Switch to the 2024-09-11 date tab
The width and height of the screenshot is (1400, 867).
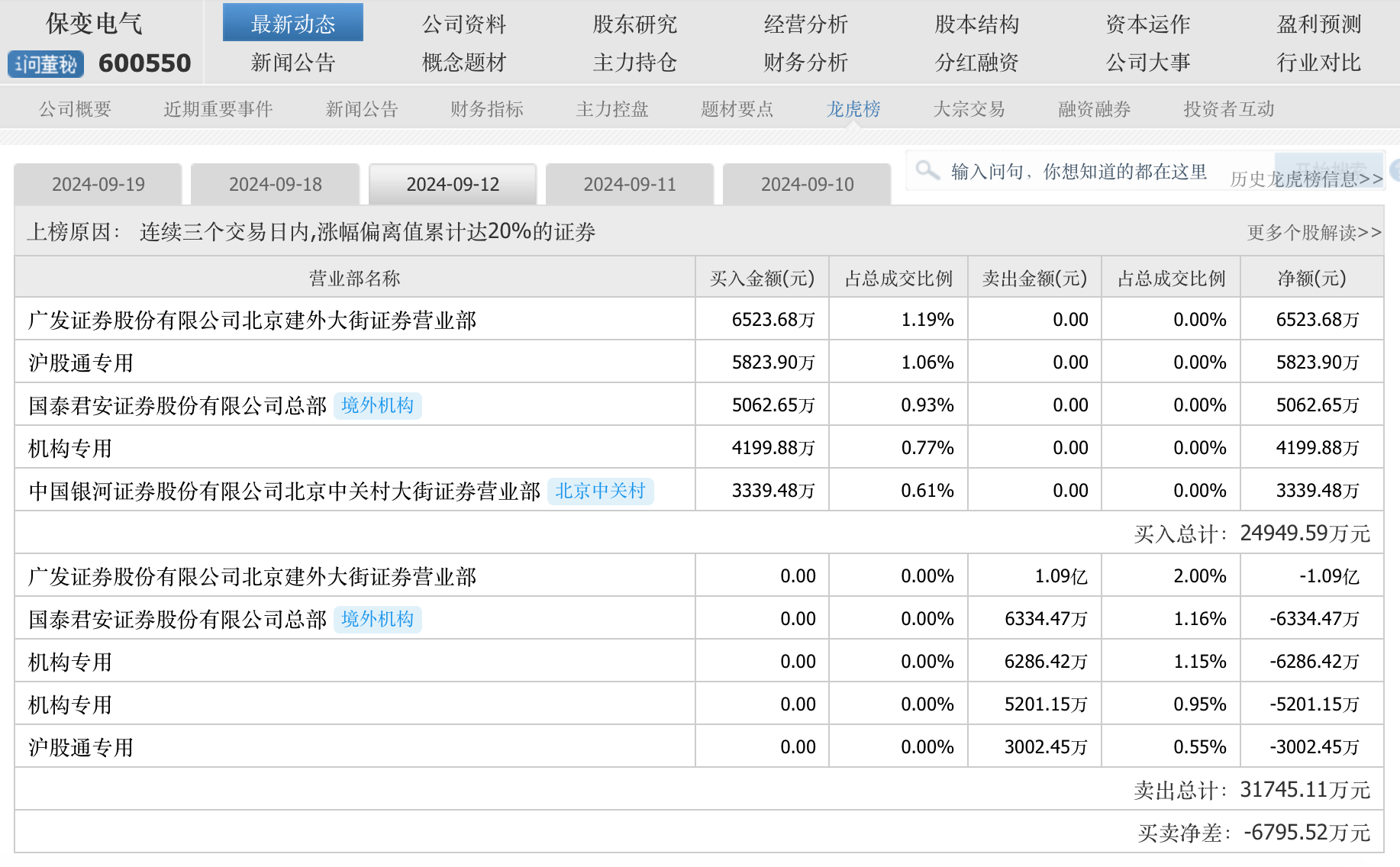tap(630, 185)
